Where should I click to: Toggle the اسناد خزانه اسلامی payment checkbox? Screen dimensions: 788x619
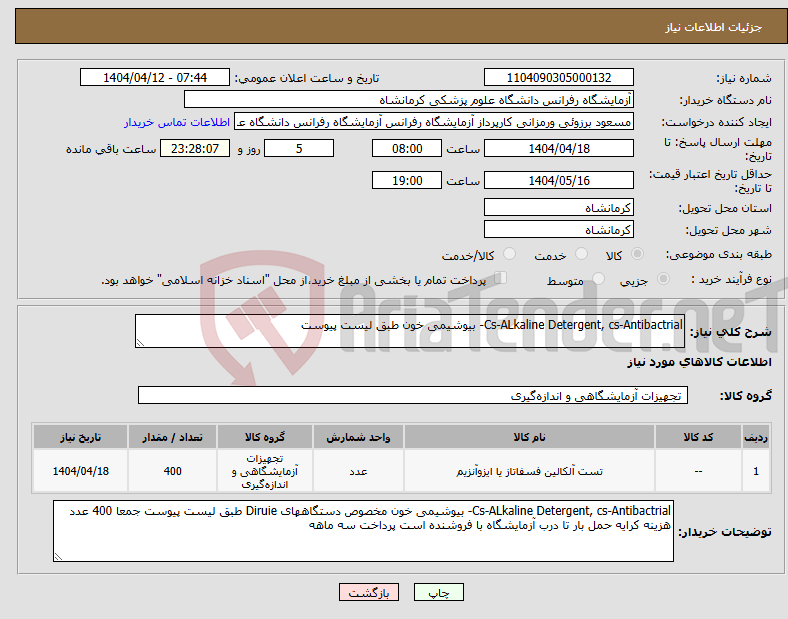[501, 278]
